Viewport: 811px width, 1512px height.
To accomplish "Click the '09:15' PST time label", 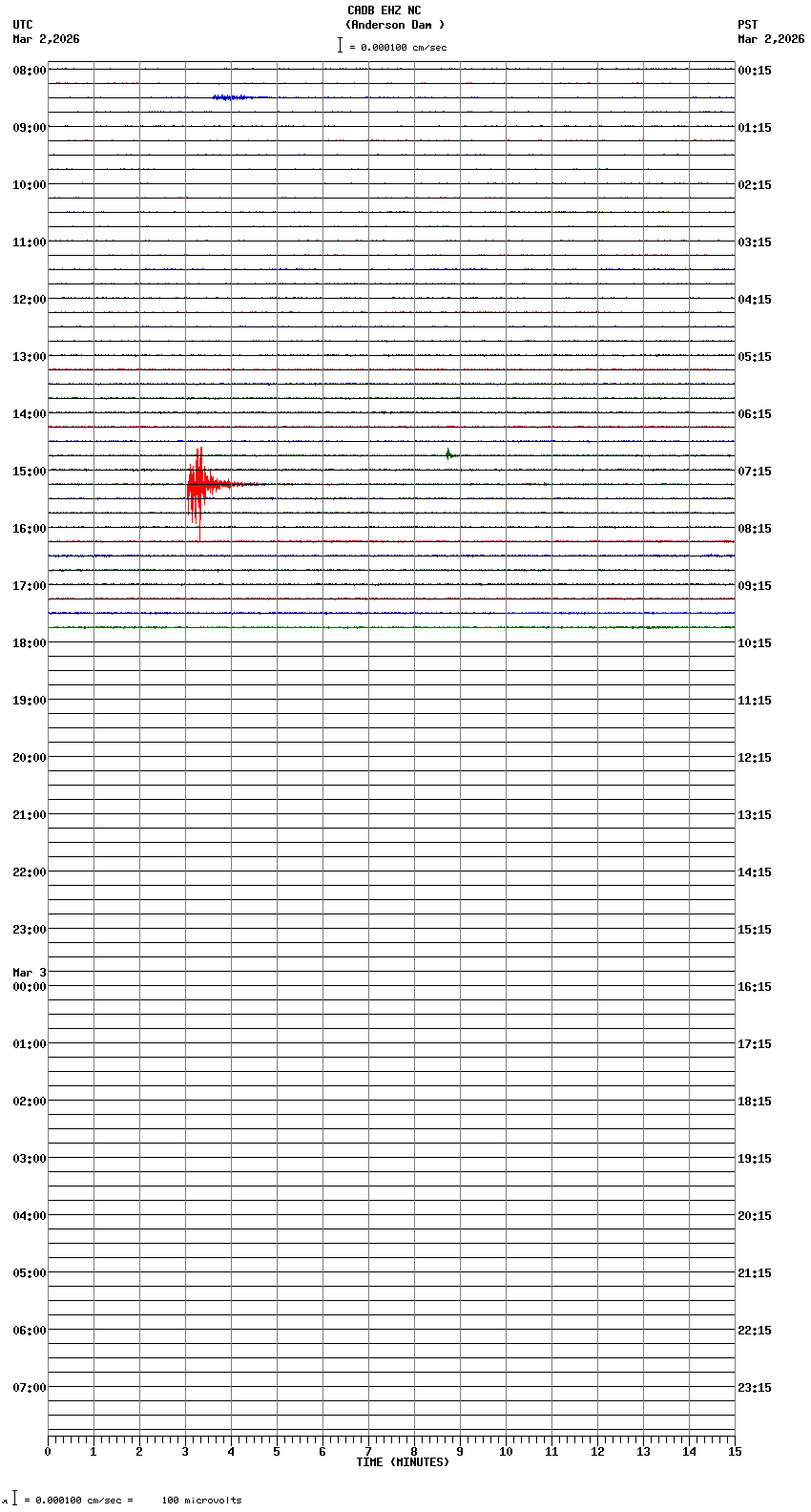I will tap(755, 586).
